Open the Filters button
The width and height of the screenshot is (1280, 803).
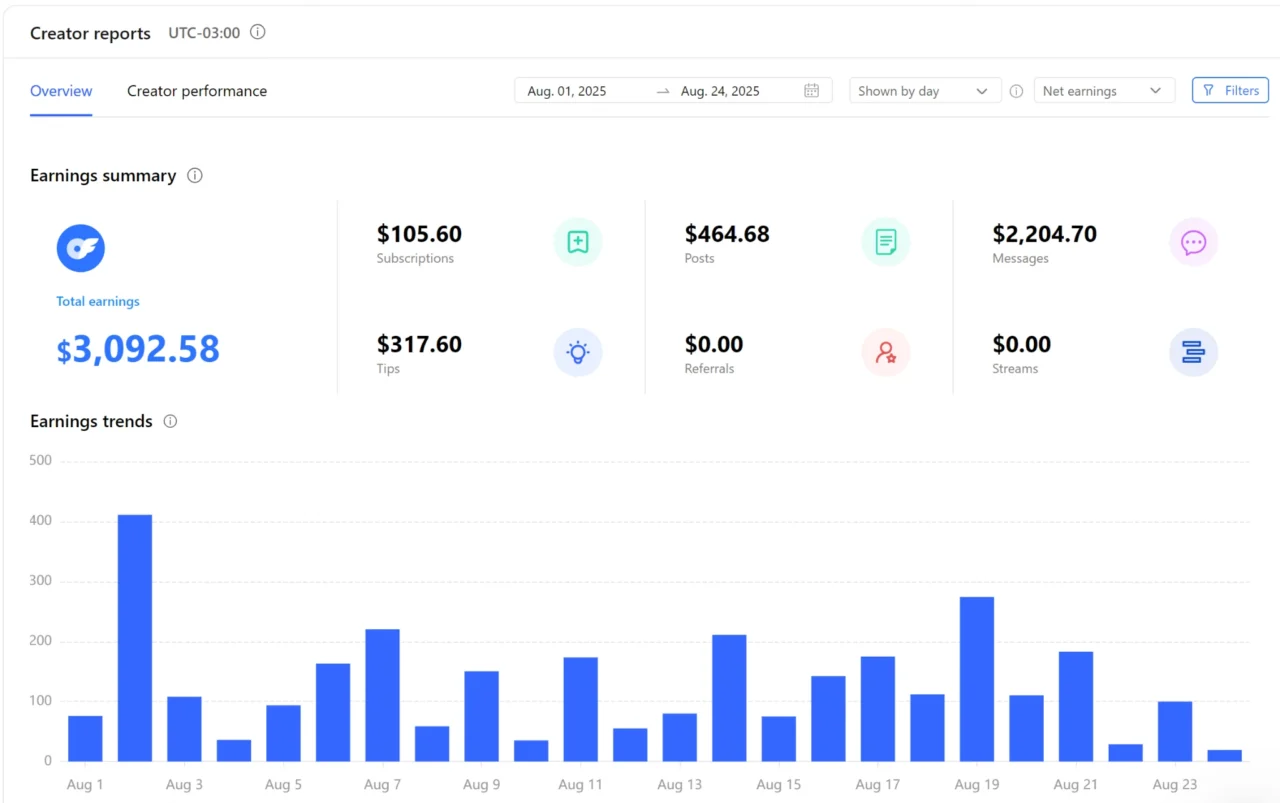tap(1230, 90)
